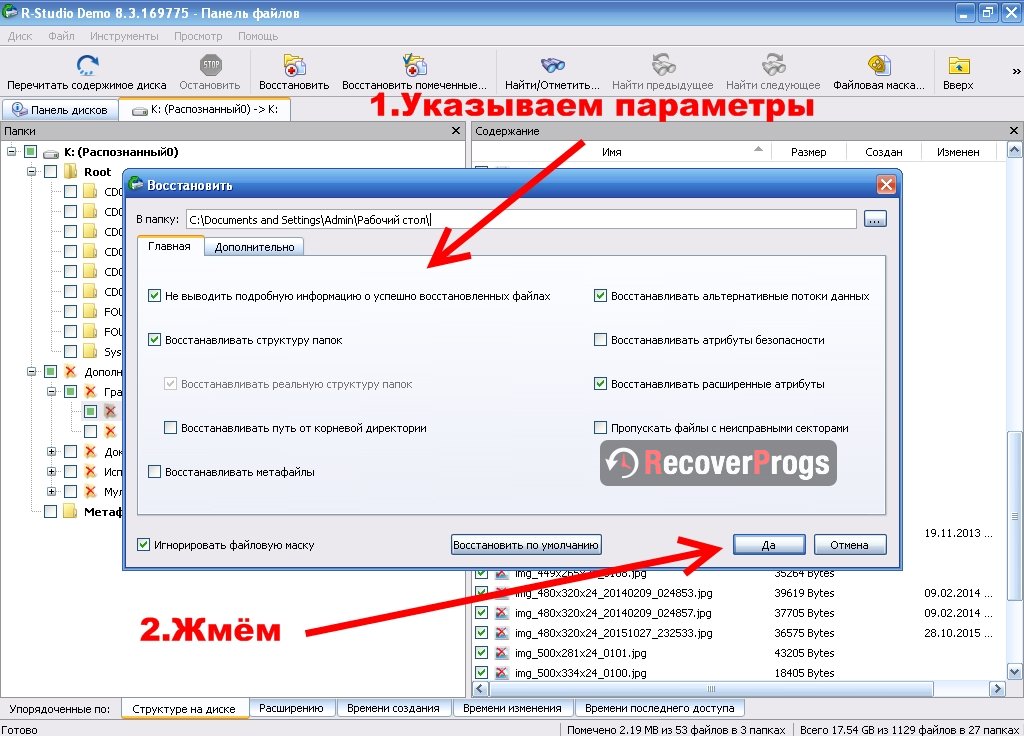Expand the Мул... tree node
This screenshot has height=736, width=1024.
(x=52, y=491)
